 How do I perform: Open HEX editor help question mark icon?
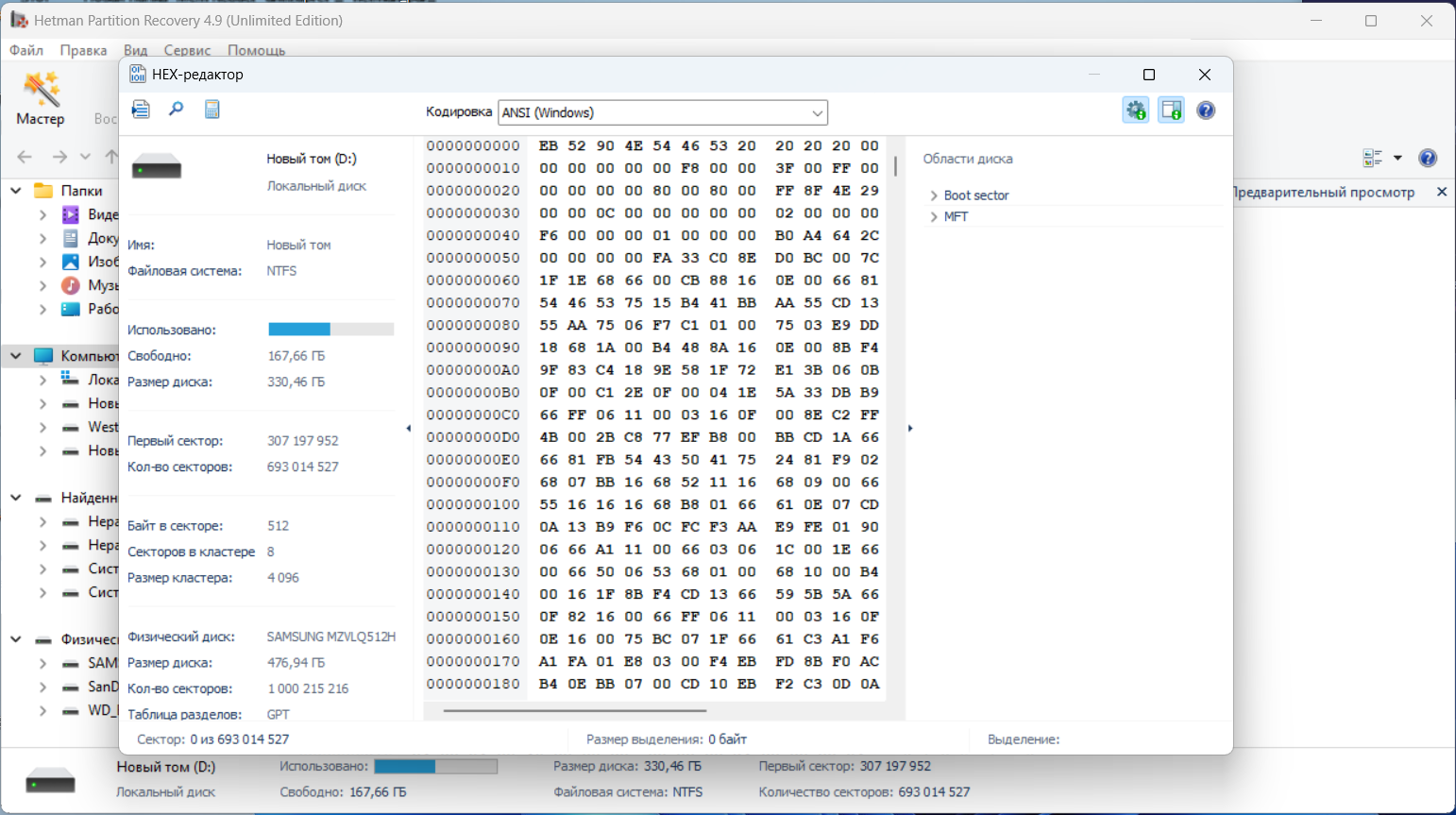tap(1206, 110)
